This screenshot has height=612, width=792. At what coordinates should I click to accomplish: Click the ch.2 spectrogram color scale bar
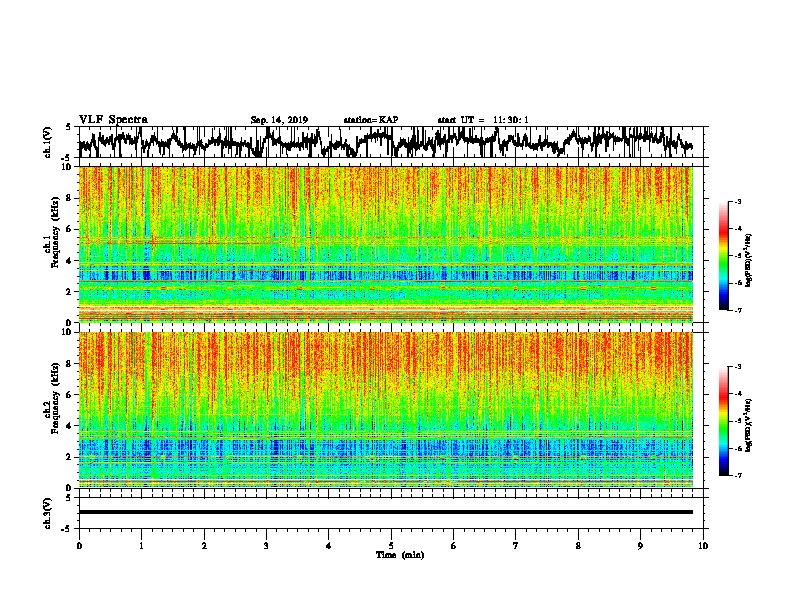(x=724, y=421)
